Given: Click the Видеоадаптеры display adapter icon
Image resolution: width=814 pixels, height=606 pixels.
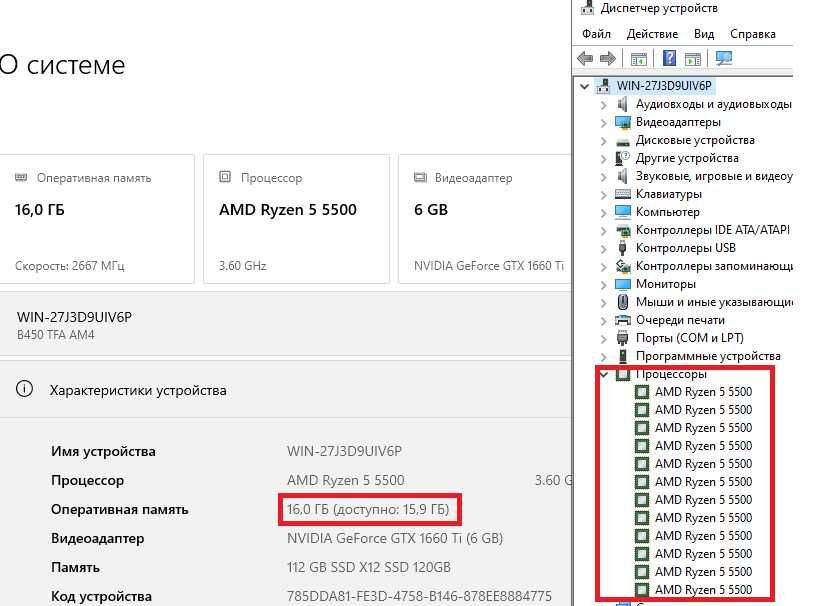Looking at the screenshot, I should [x=622, y=122].
